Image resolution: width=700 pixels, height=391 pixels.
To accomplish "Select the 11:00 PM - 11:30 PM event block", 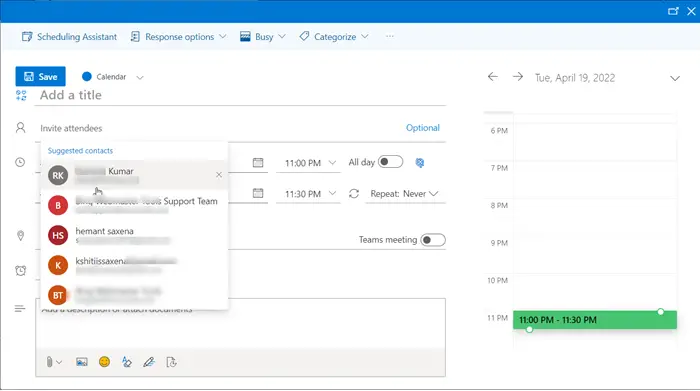I will click(595, 320).
